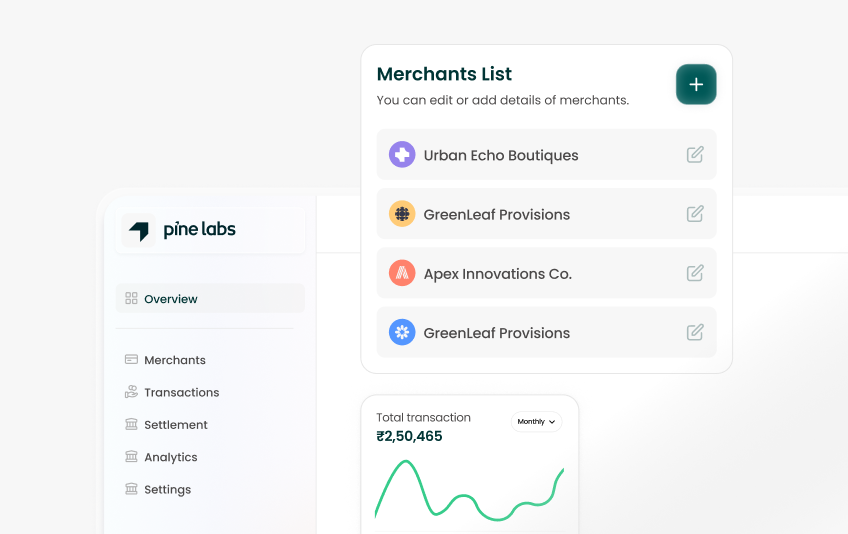Click the green plus add-merchant button
Image resolution: width=848 pixels, height=534 pixels.
(x=696, y=84)
